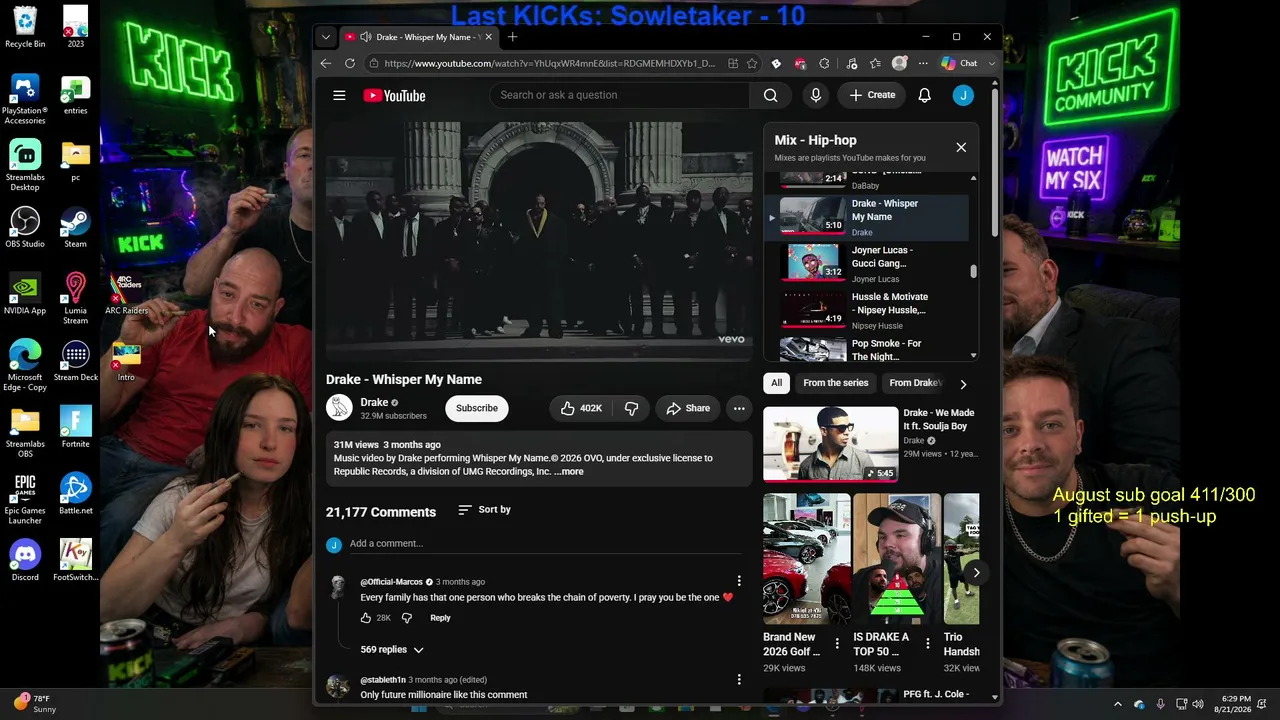Click the YouTube search input field

620,95
